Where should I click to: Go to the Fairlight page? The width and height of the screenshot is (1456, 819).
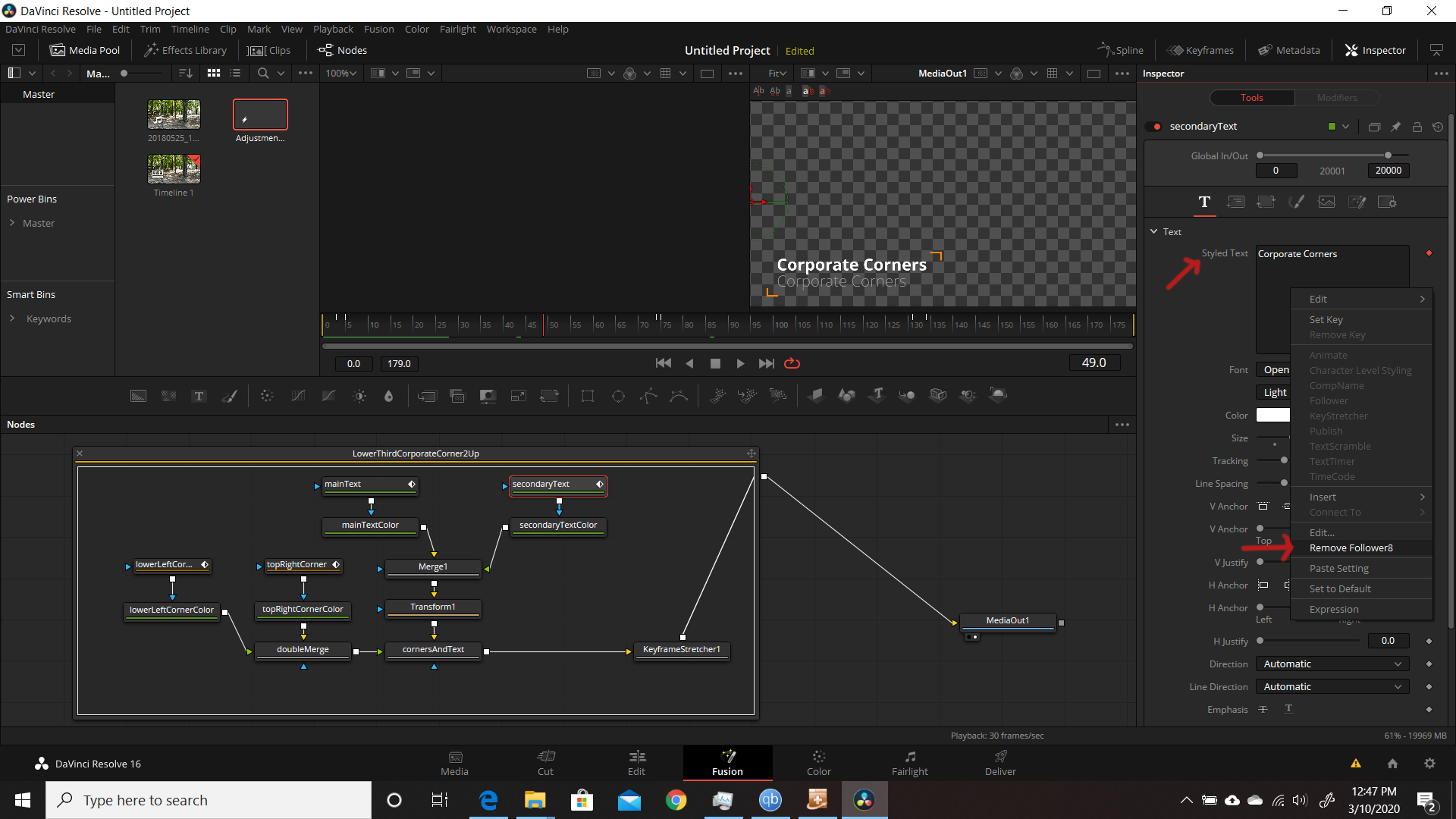tap(909, 763)
